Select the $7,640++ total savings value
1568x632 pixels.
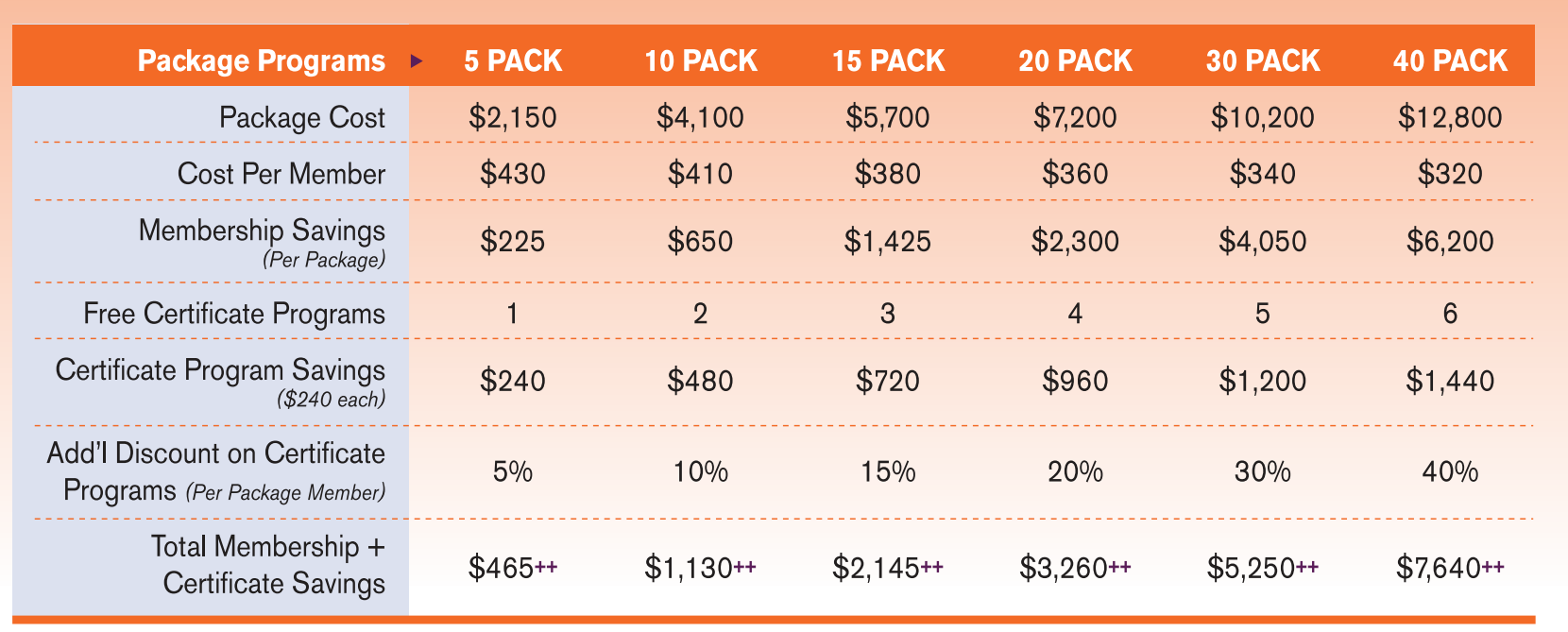(x=1450, y=568)
